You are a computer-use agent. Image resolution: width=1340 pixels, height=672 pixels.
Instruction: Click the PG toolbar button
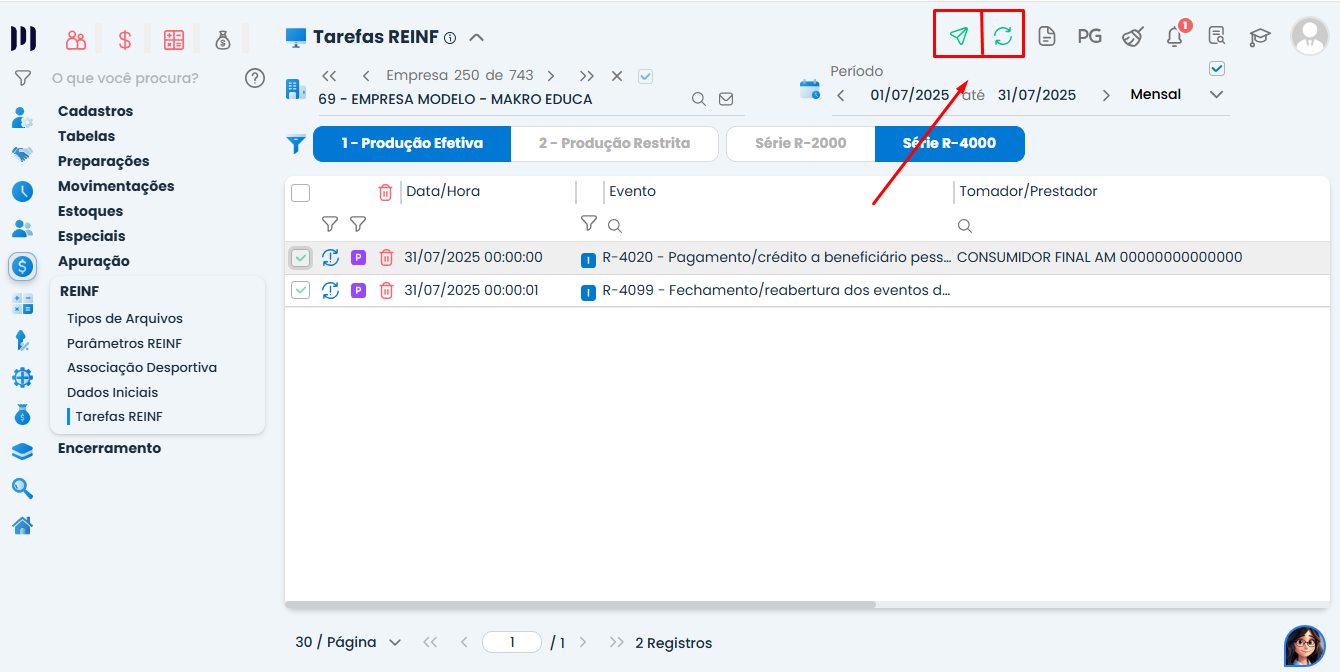pos(1089,37)
